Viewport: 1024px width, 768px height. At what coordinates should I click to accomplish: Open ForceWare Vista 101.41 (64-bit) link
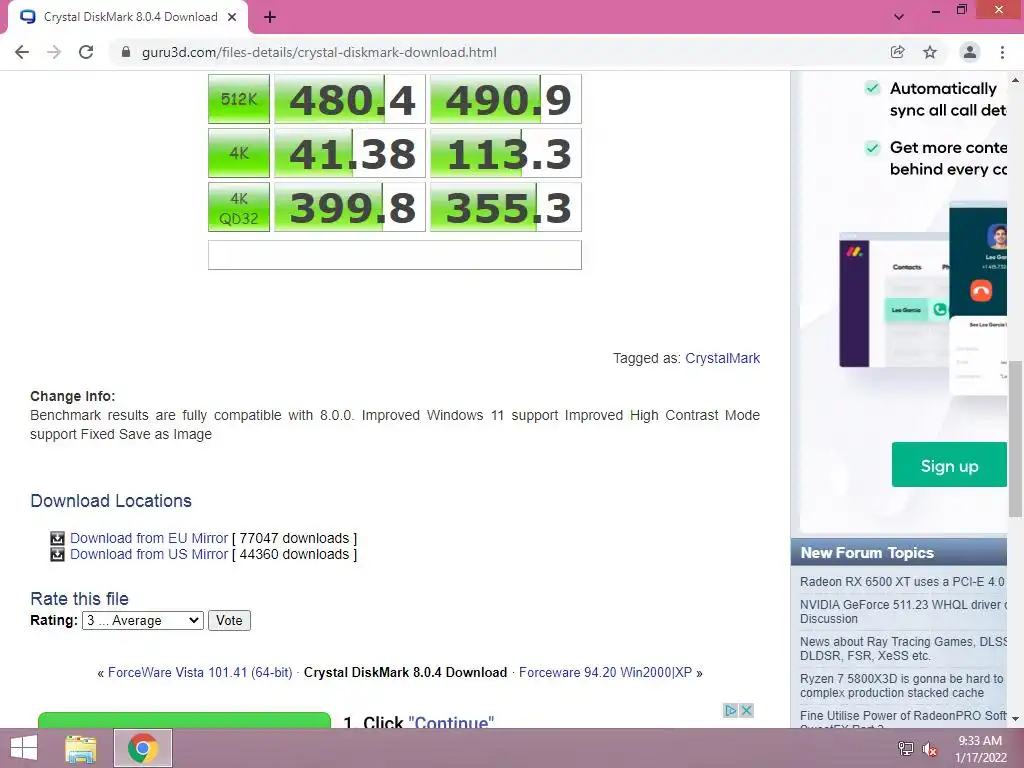200,673
